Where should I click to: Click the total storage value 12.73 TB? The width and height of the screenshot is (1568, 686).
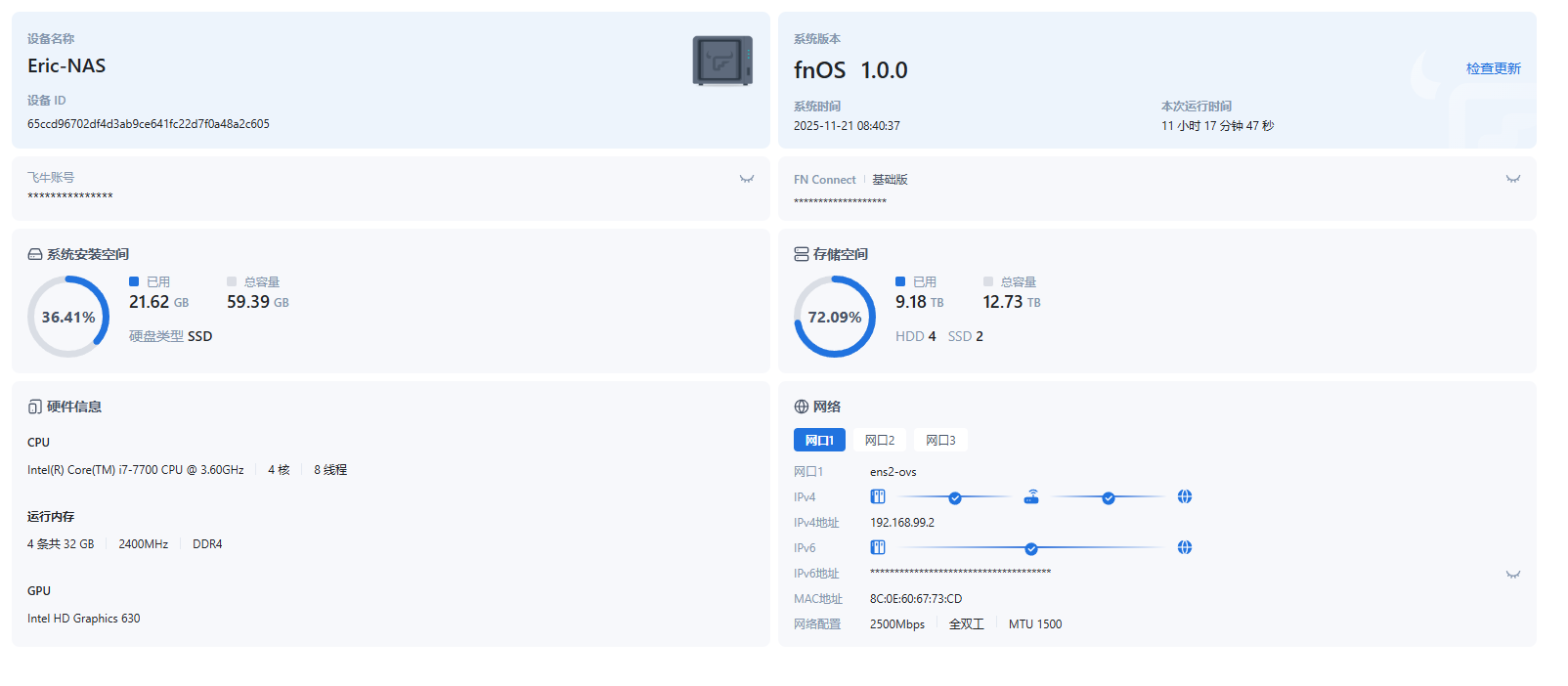point(1012,302)
